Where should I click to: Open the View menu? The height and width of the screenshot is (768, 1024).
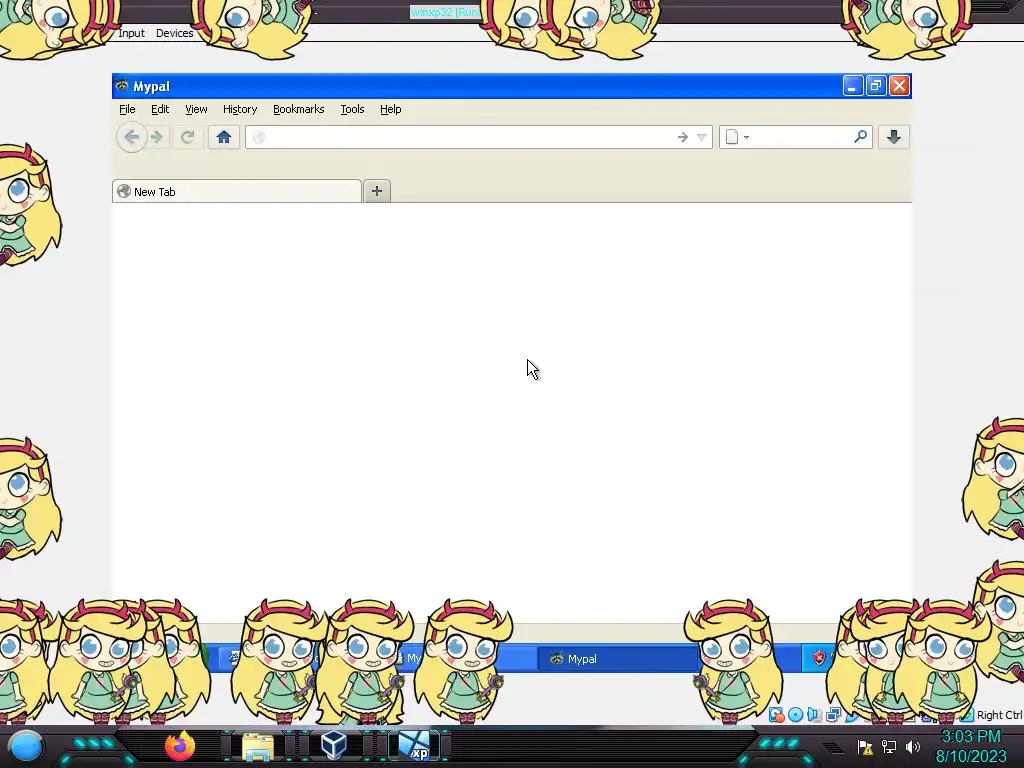click(196, 109)
